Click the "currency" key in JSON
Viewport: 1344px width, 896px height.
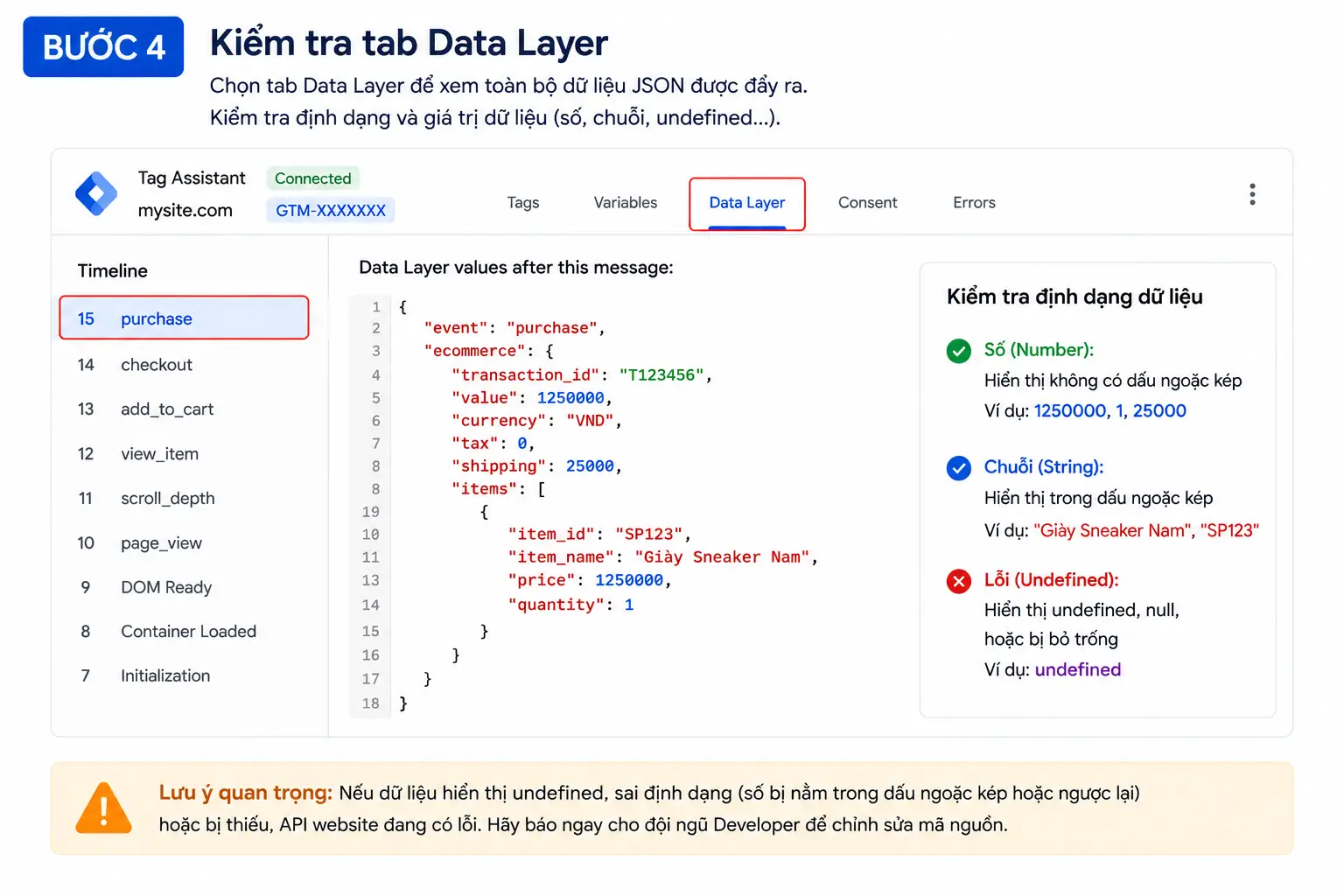pos(498,421)
